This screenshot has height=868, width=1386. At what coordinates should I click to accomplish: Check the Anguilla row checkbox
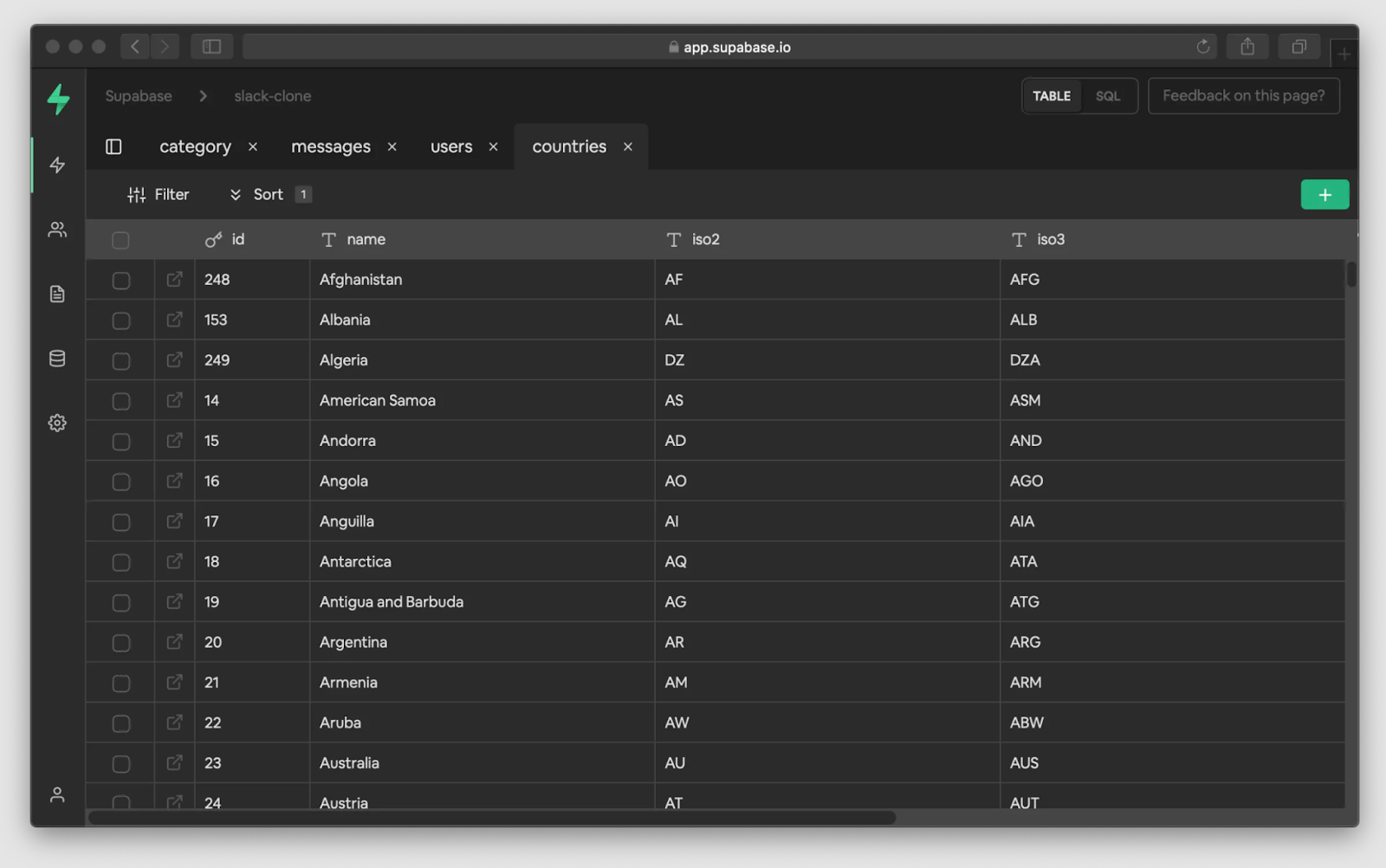tap(121, 522)
